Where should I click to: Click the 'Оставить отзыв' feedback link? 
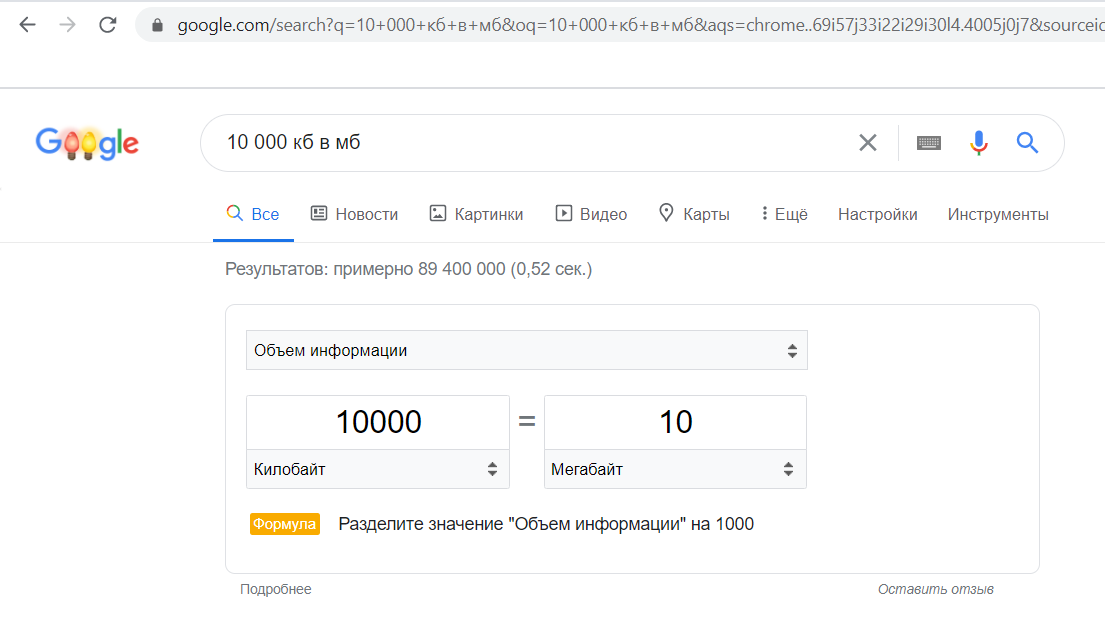coord(935,590)
